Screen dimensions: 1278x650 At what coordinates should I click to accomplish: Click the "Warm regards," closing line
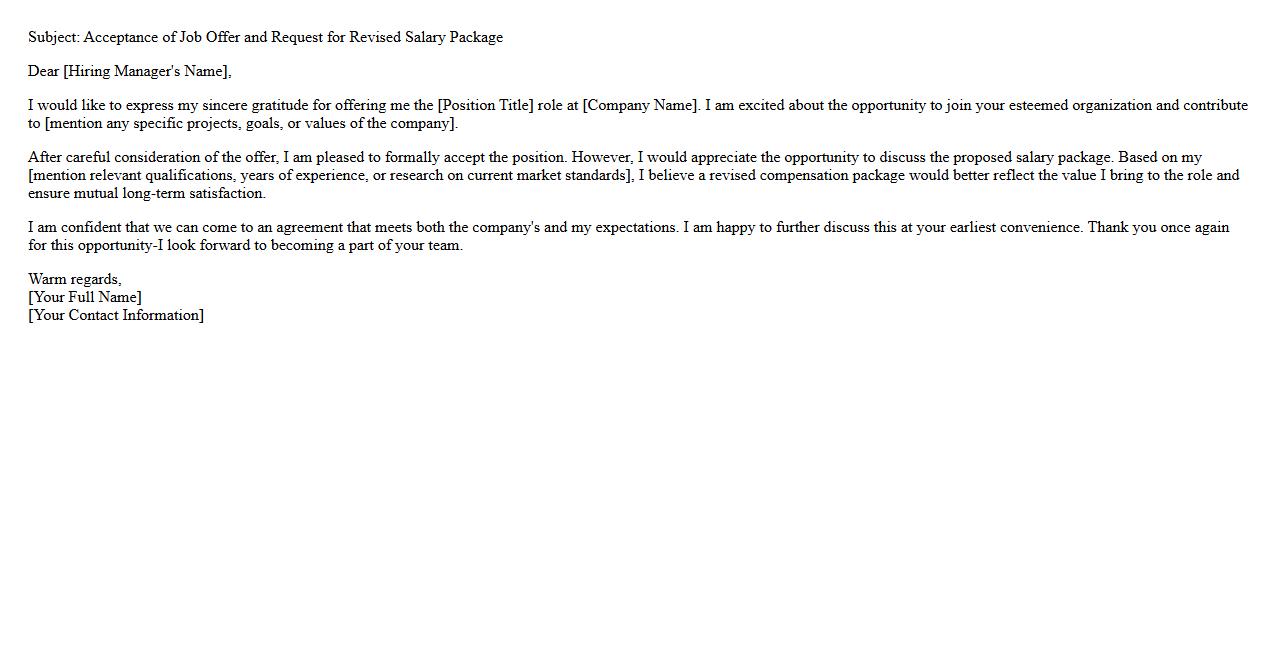click(75, 279)
